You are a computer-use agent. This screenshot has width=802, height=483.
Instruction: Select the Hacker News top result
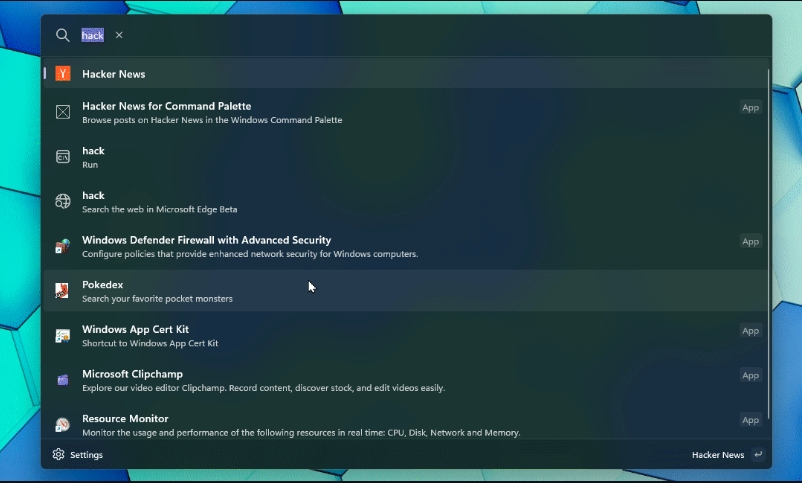coord(406,74)
